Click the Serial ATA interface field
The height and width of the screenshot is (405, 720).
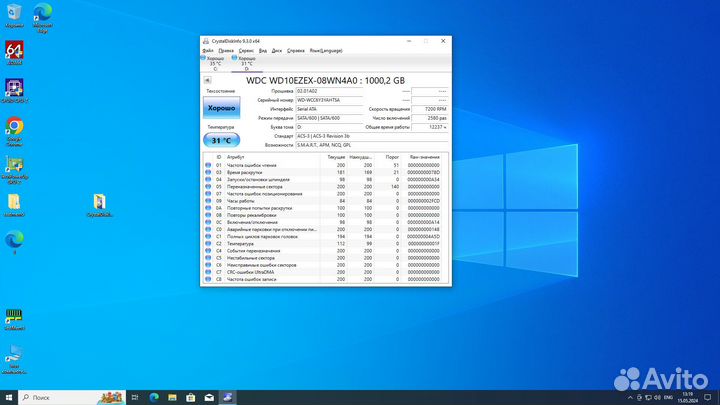[x=329, y=109]
